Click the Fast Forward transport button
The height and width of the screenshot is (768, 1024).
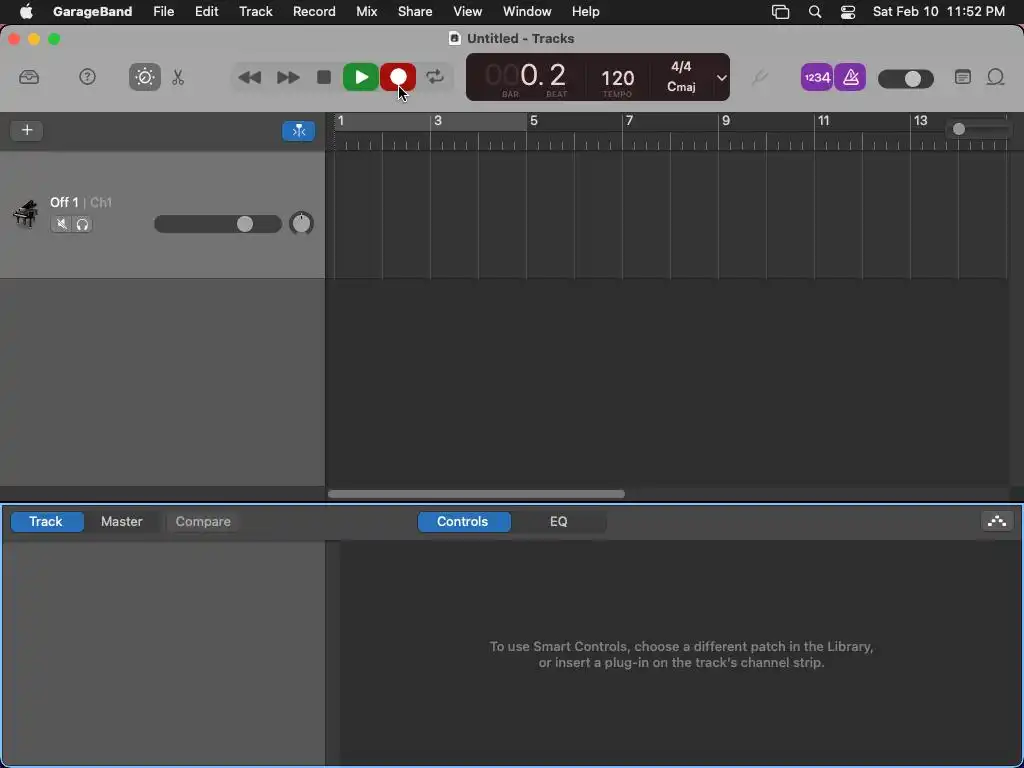click(x=288, y=78)
